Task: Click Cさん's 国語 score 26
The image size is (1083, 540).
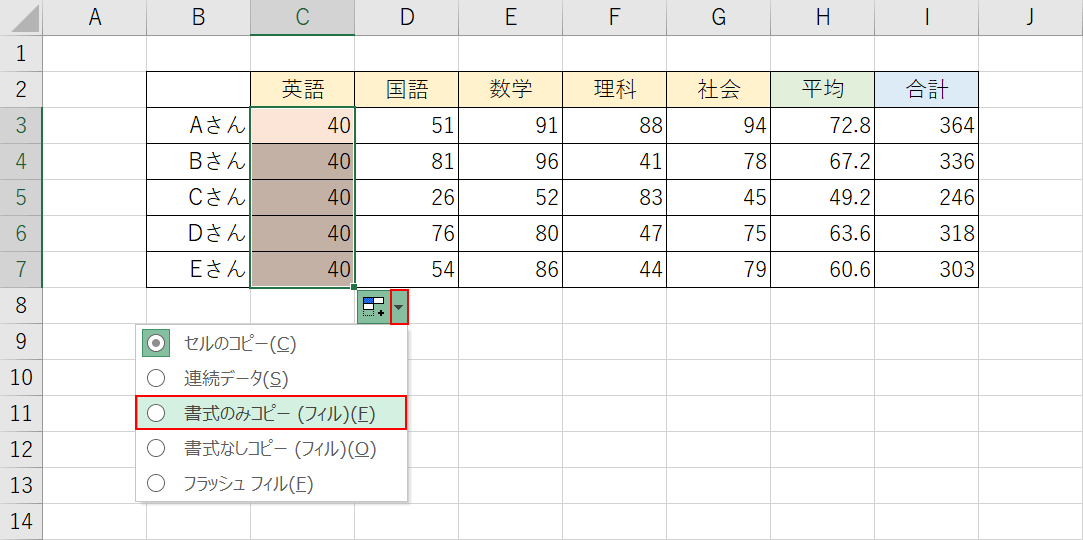Action: [x=407, y=197]
